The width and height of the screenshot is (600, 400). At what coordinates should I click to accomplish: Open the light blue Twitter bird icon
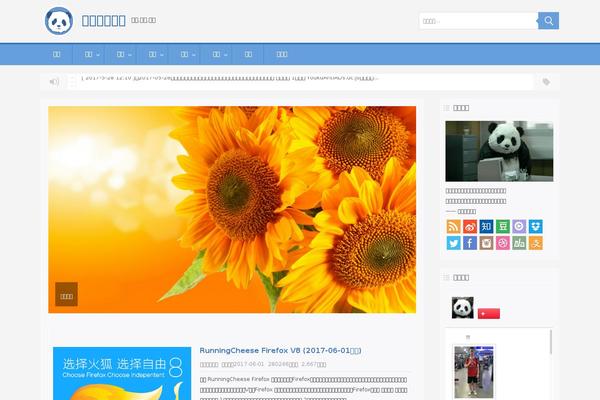click(453, 243)
